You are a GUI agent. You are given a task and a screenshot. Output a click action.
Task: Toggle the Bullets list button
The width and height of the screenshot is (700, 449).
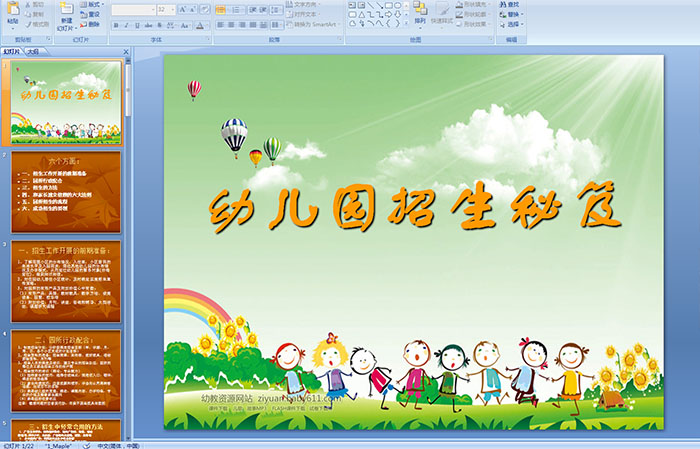click(221, 9)
